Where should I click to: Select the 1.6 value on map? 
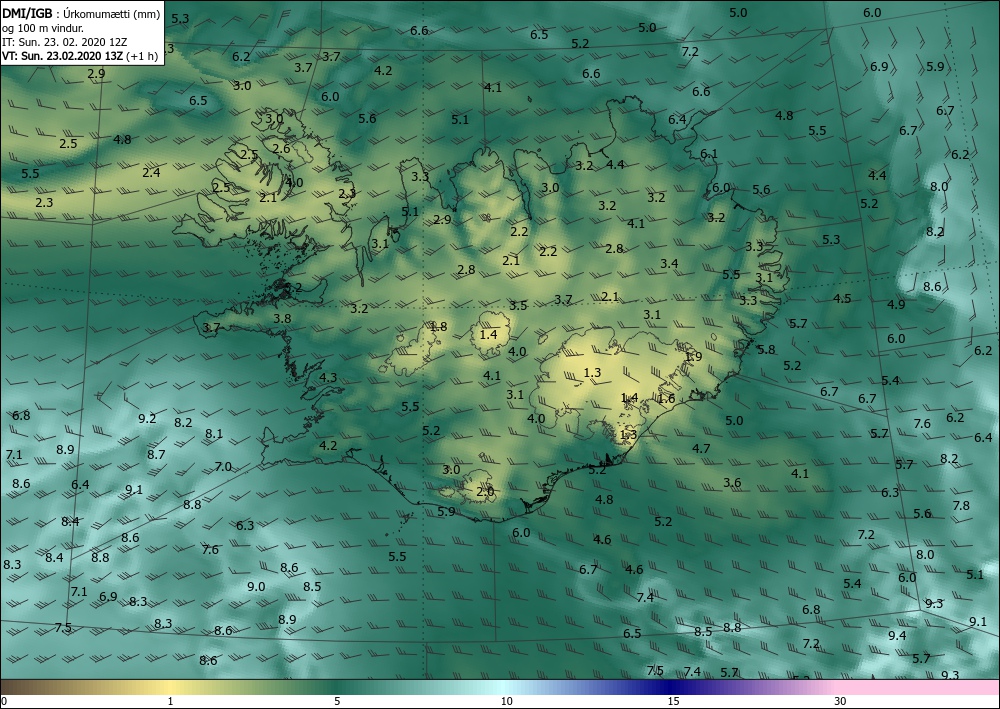[666, 399]
